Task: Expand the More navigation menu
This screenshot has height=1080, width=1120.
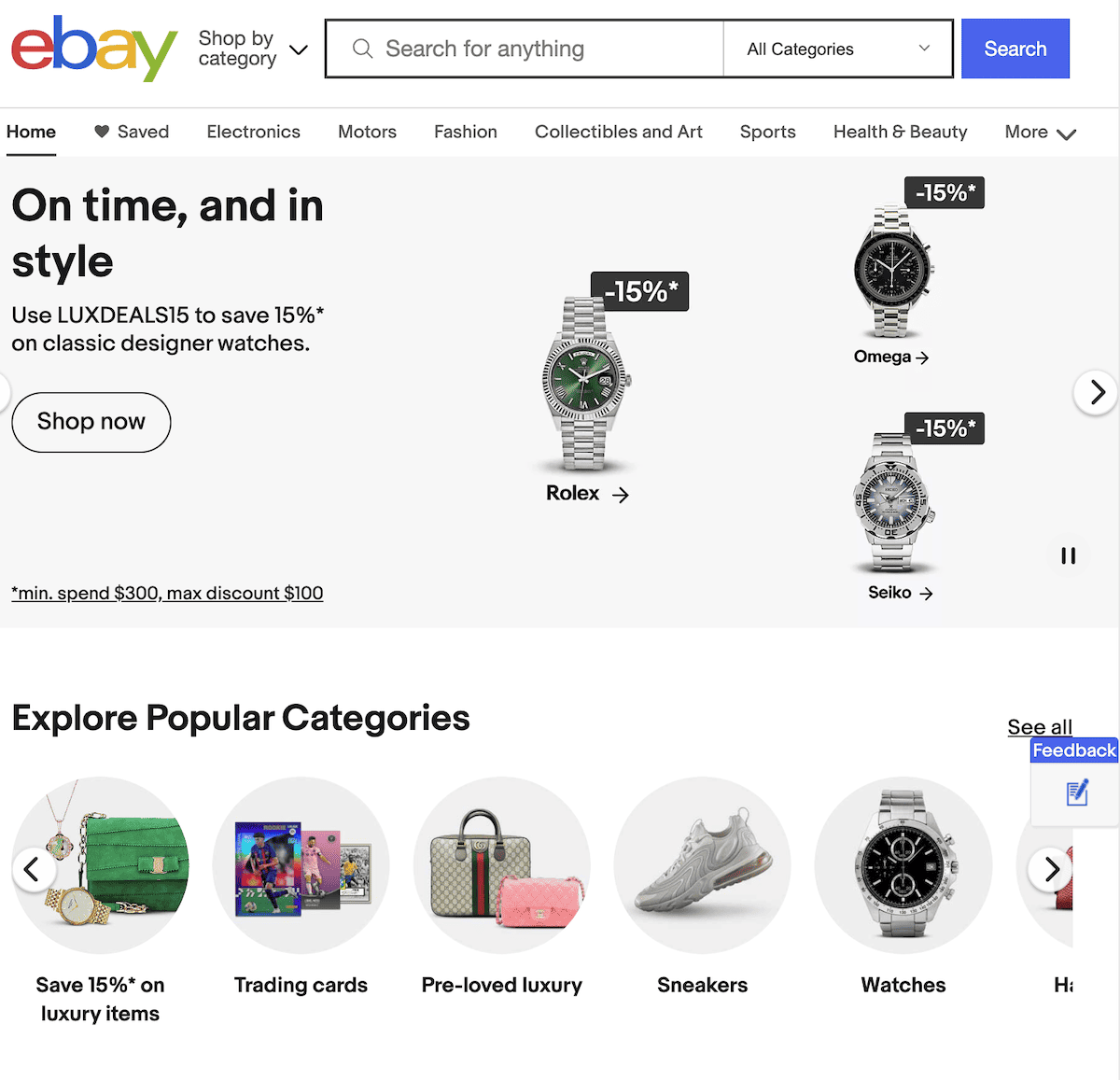Action: [1039, 132]
